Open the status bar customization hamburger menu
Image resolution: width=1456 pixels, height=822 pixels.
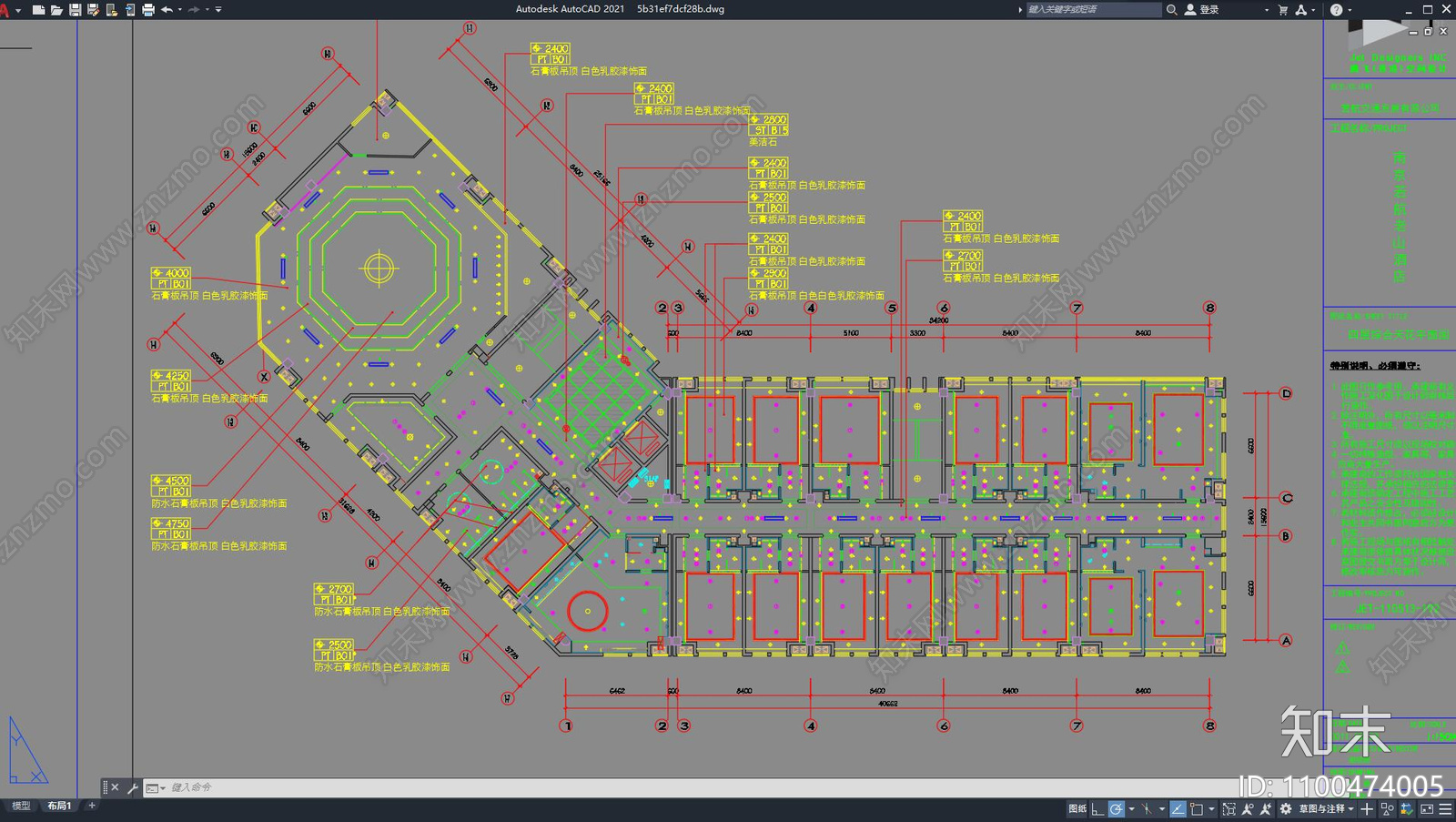[1445, 808]
